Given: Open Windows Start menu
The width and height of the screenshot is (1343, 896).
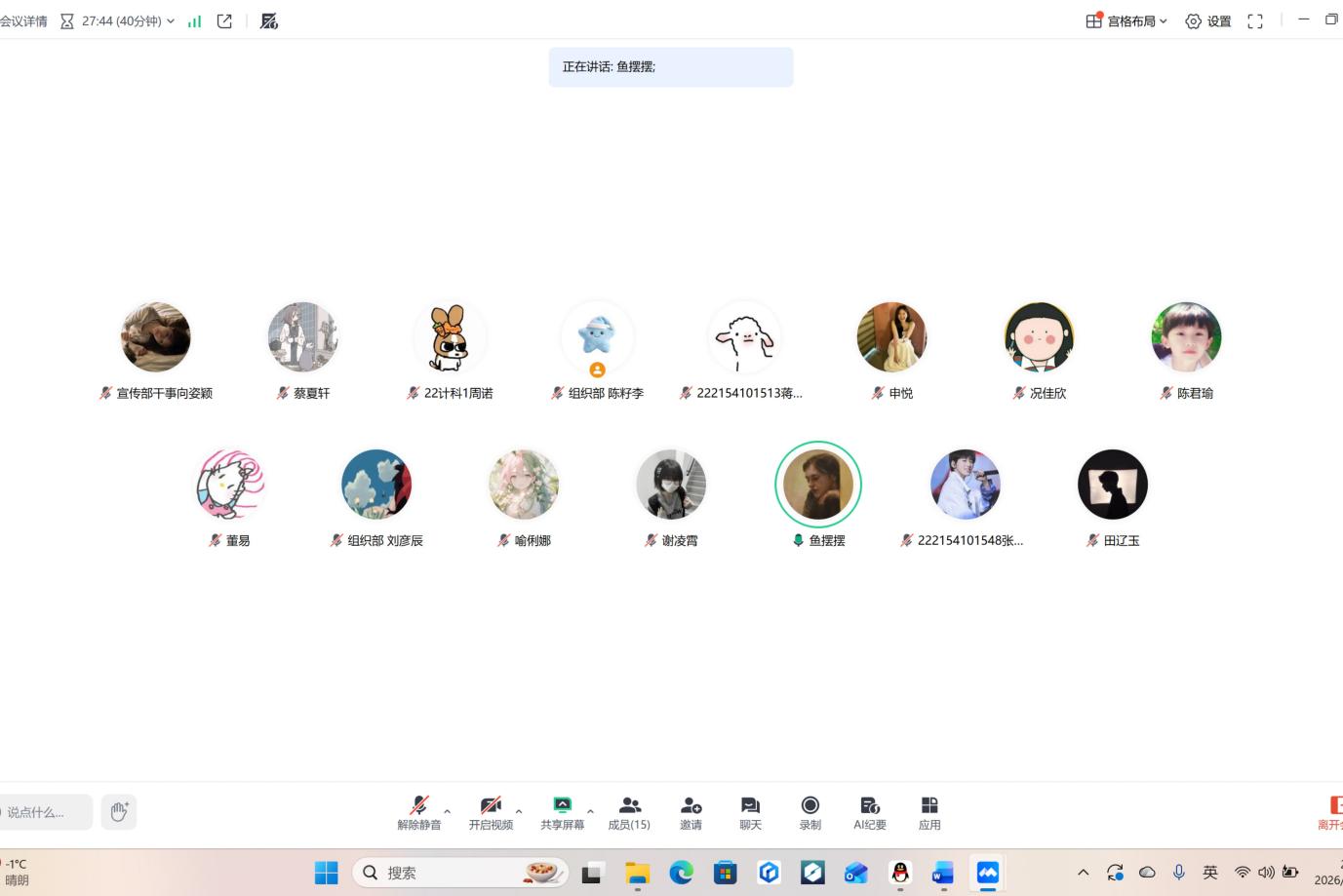Looking at the screenshot, I should coord(326,873).
